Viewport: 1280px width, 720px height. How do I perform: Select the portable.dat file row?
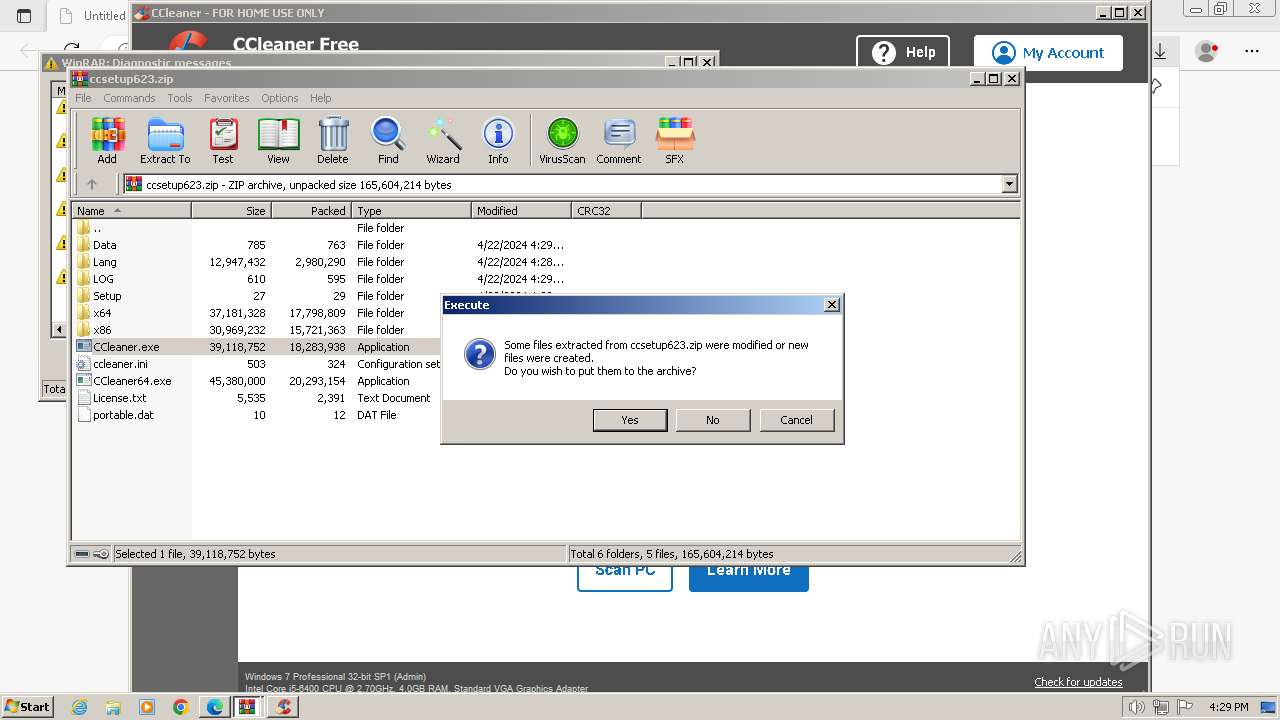coord(257,415)
